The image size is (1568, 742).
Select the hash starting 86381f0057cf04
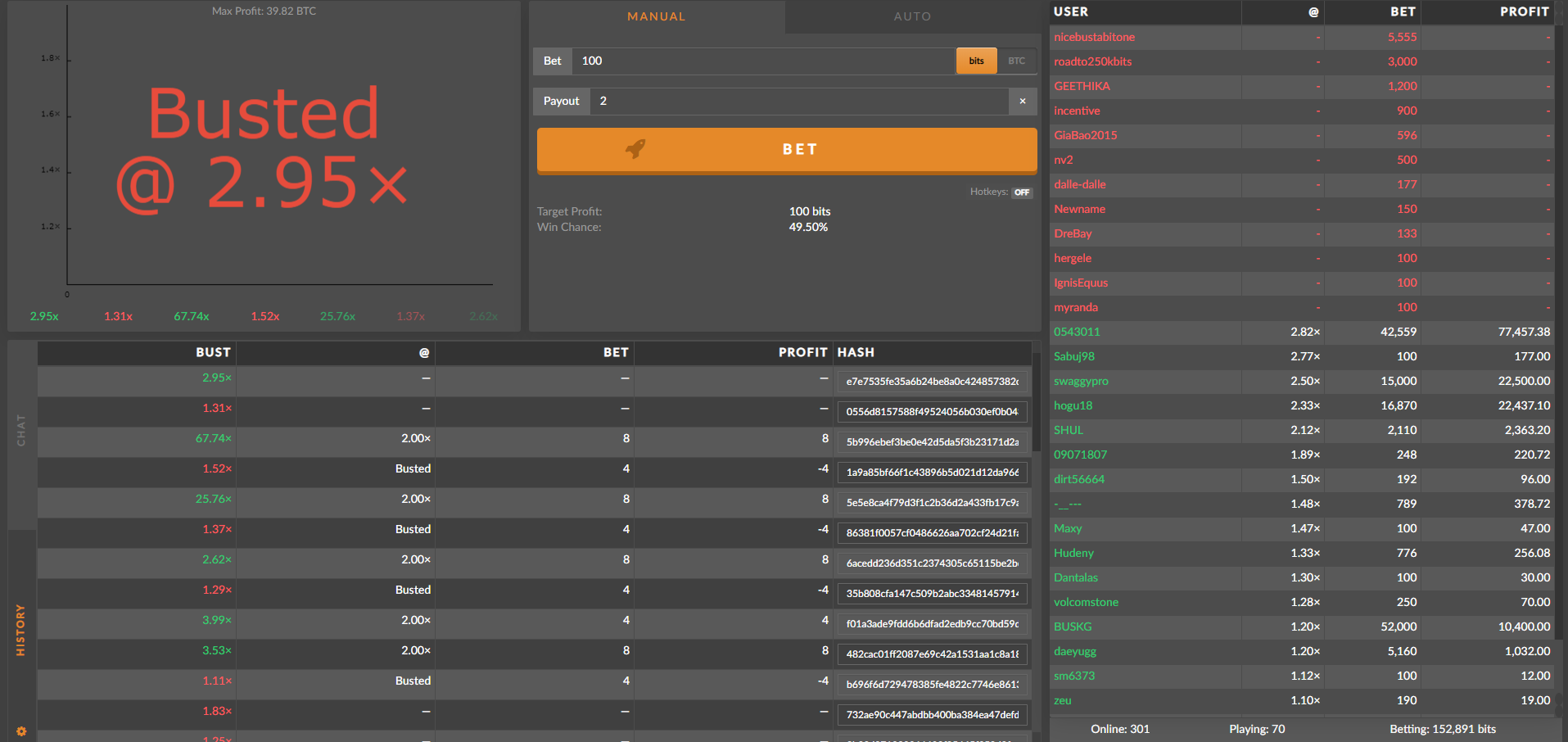point(932,533)
